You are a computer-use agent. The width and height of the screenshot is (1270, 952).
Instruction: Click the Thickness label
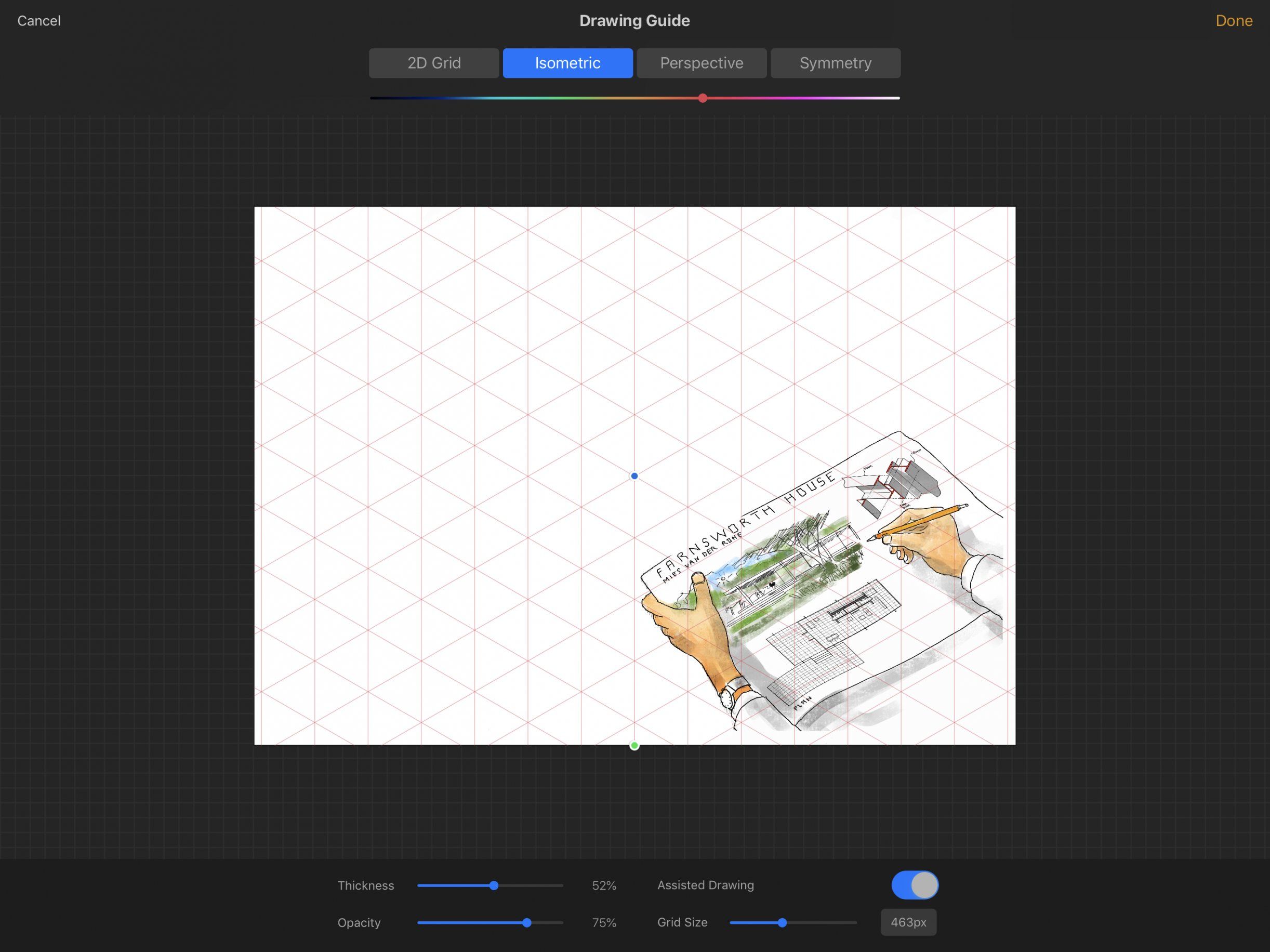point(366,885)
